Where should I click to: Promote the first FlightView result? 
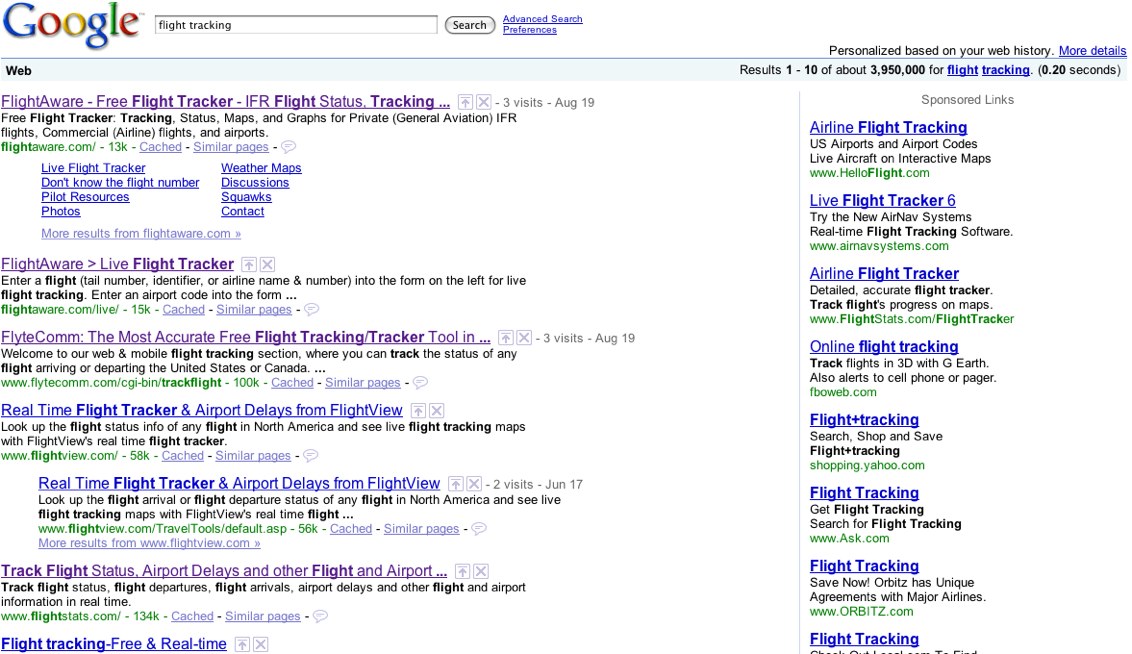[x=418, y=411]
